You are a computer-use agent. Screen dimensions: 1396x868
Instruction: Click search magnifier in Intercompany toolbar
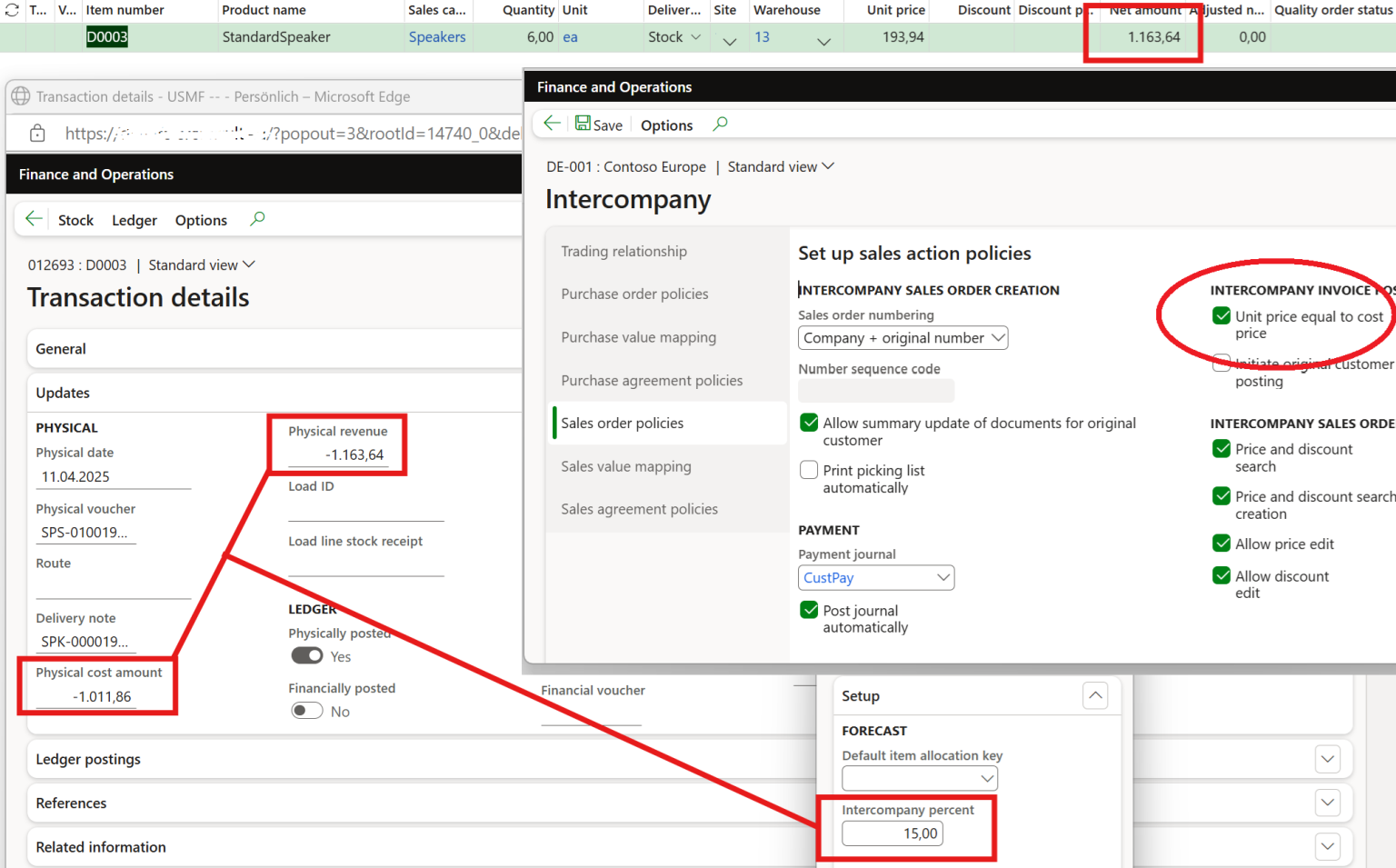(x=720, y=124)
